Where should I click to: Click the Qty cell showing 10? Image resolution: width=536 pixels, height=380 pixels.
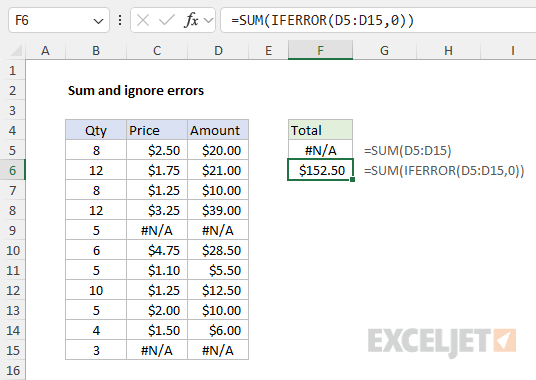point(96,290)
